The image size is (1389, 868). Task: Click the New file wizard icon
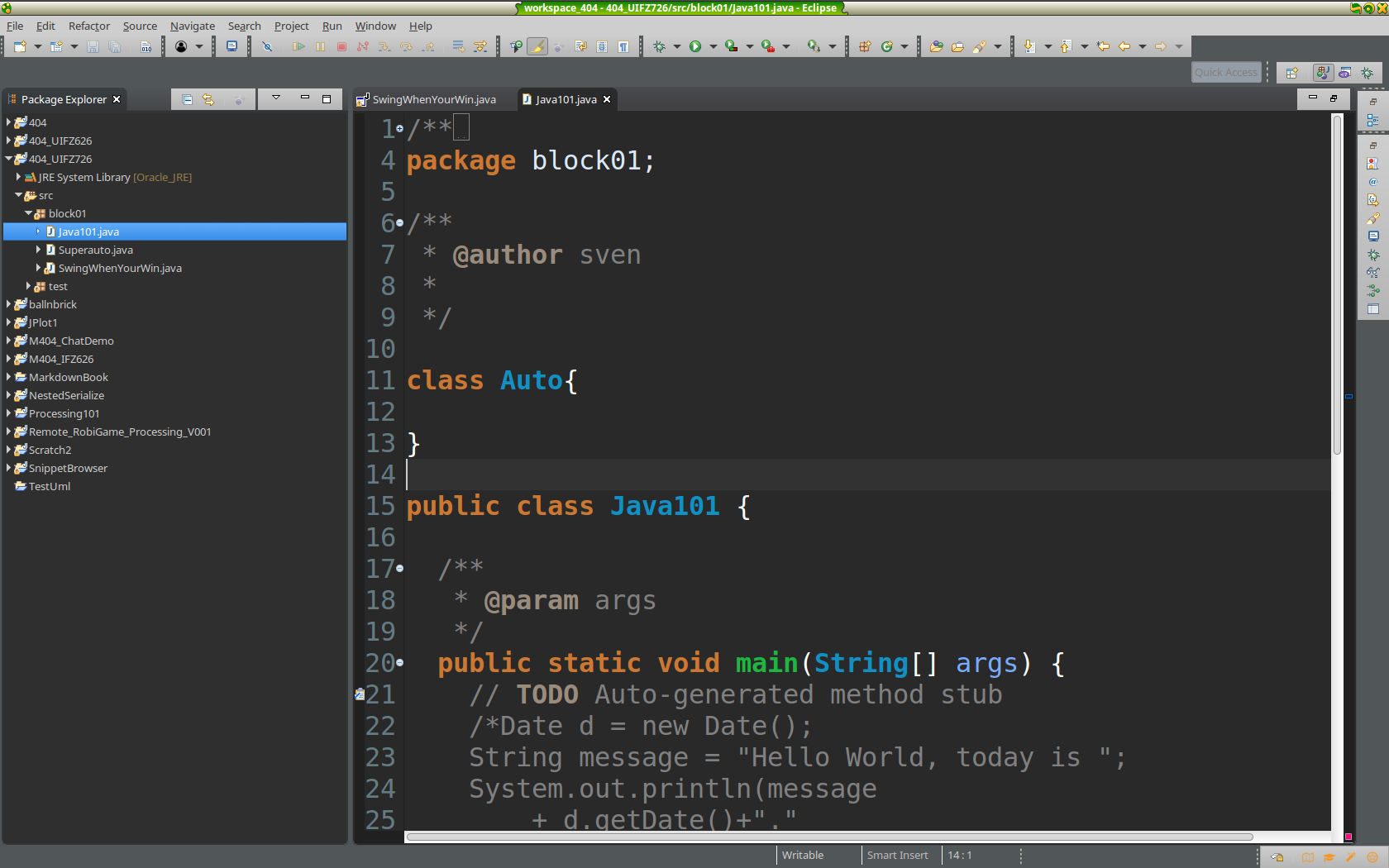(x=20, y=47)
